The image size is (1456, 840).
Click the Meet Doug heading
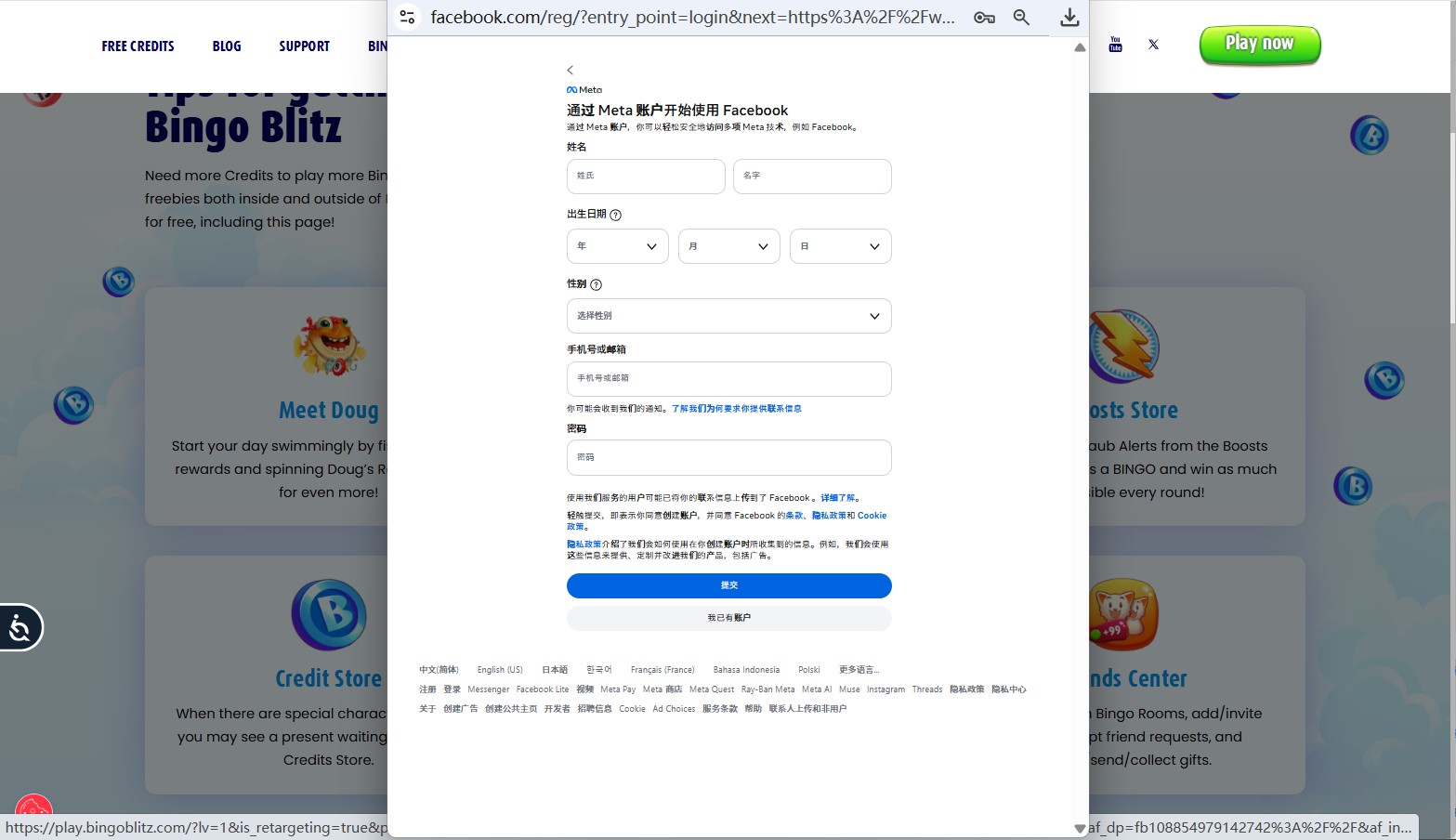329,411
